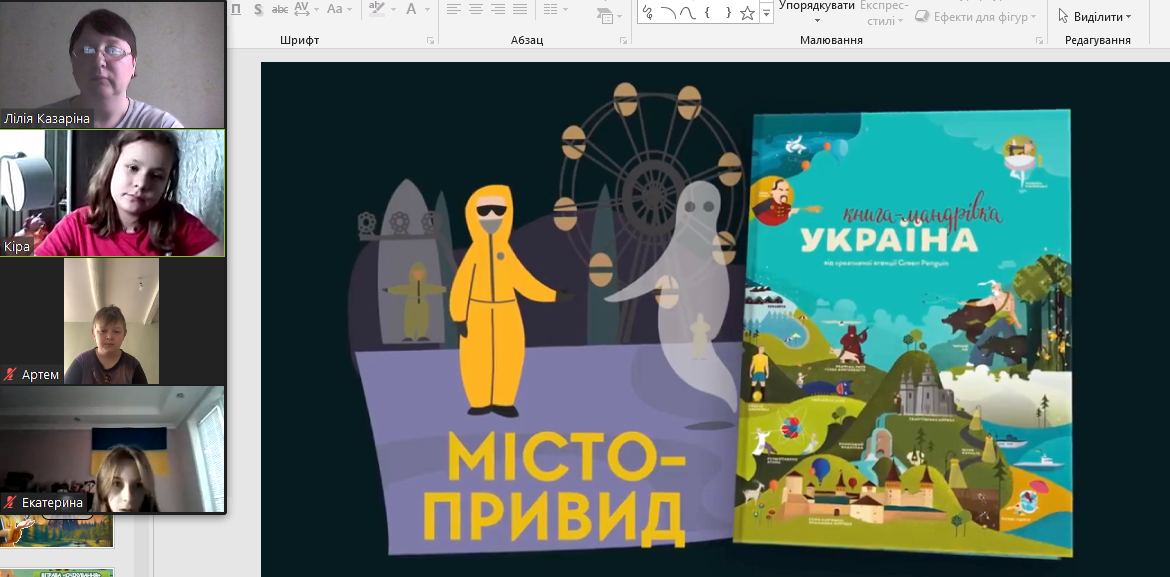
Task: Open the Ефекти для фігур menu
Action: (x=976, y=16)
